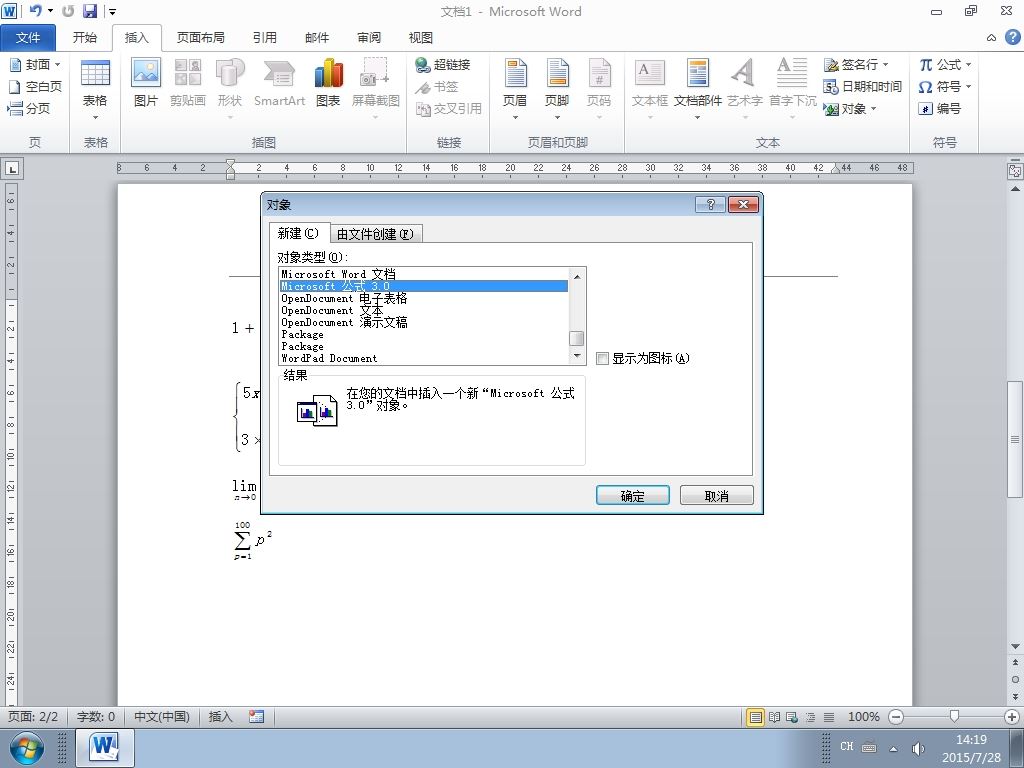Insert a page break with 分页
The height and width of the screenshot is (768, 1024).
29,108
